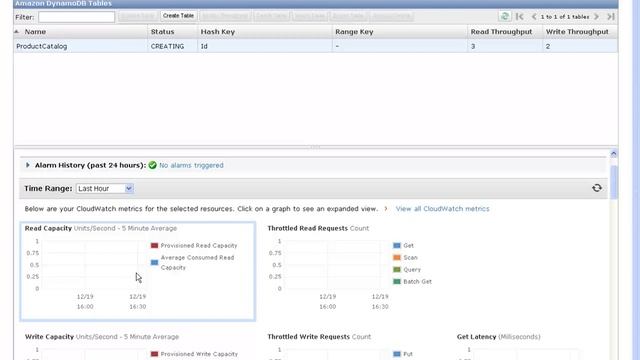Viewport: 640px width, 360px height.
Task: Click the write throughput value 2
Action: pos(548,47)
